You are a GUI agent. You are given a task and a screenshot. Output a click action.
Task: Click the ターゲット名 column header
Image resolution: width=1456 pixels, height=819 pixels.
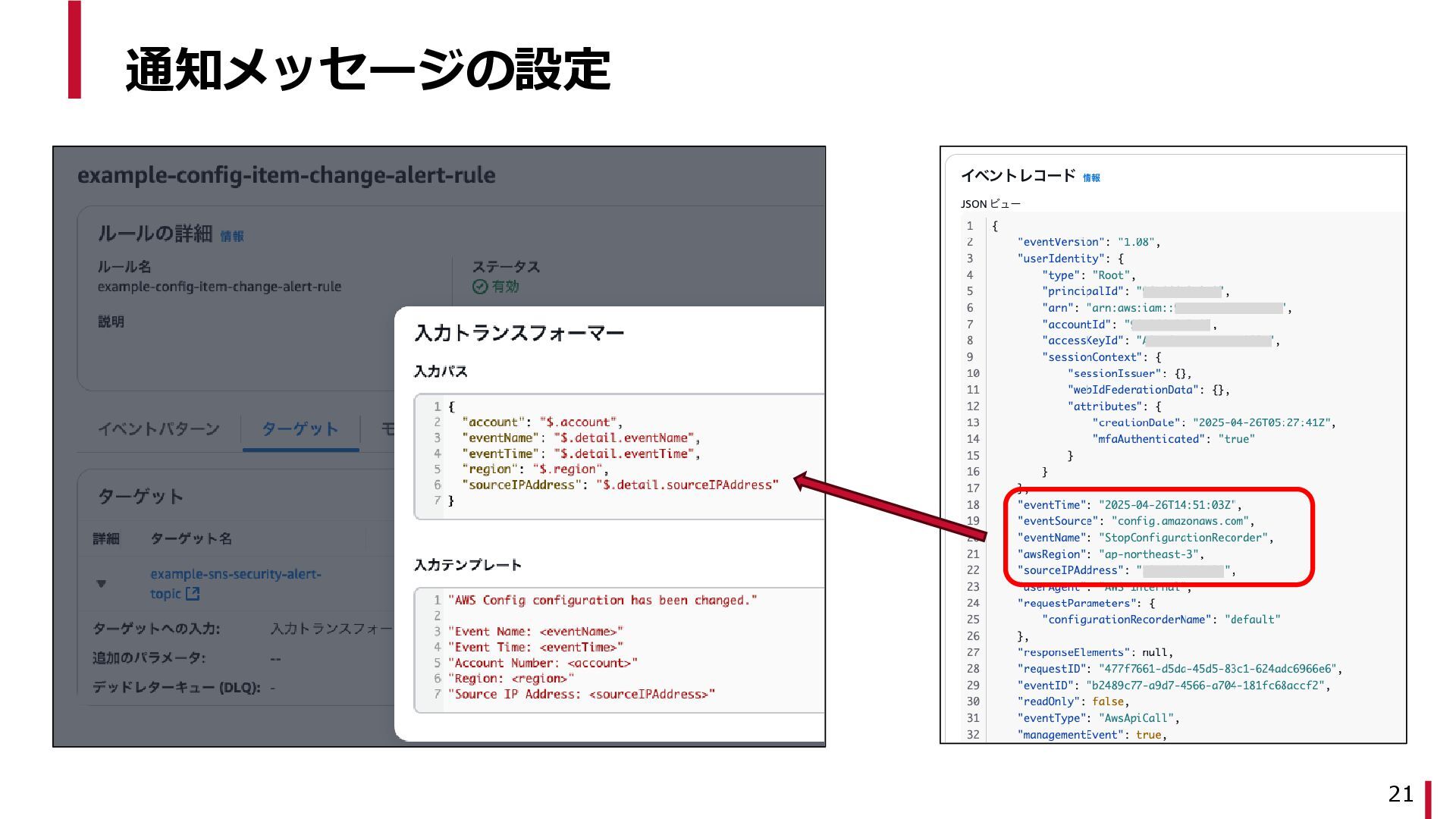tap(191, 538)
